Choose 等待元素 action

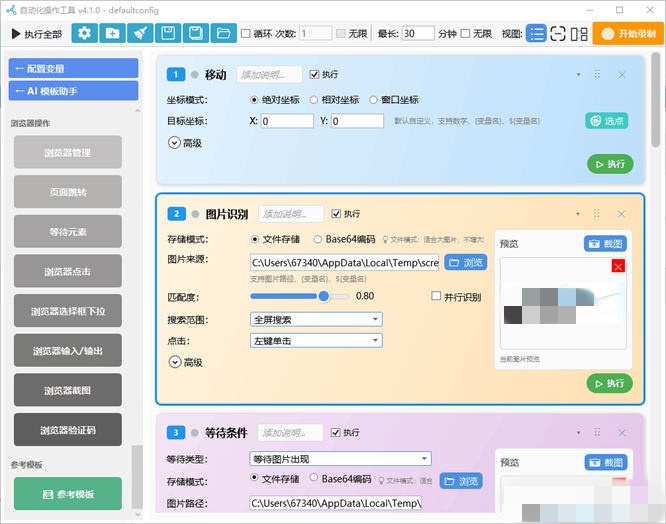(68, 231)
